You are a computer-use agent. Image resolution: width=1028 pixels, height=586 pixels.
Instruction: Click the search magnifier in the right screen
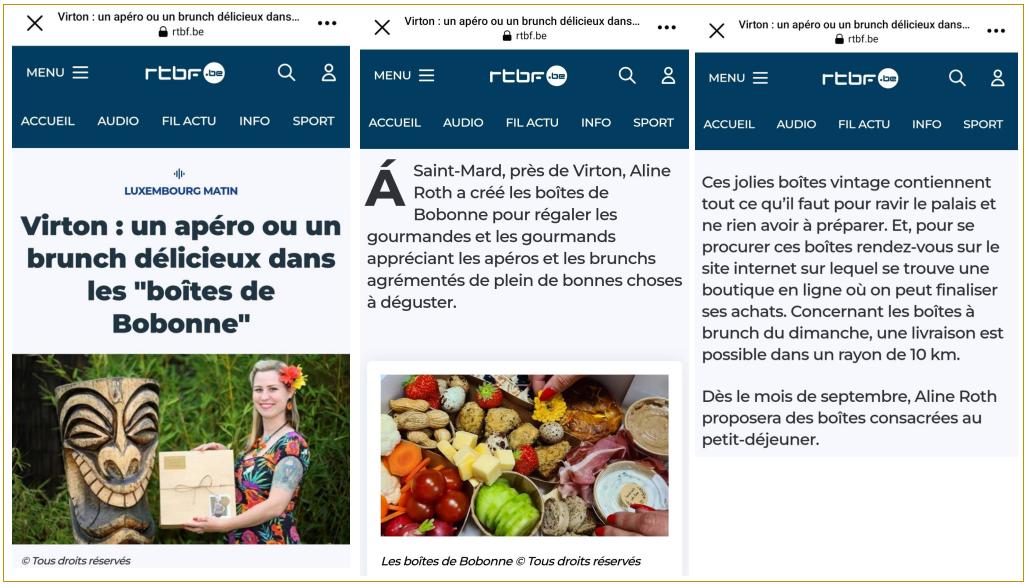[957, 78]
